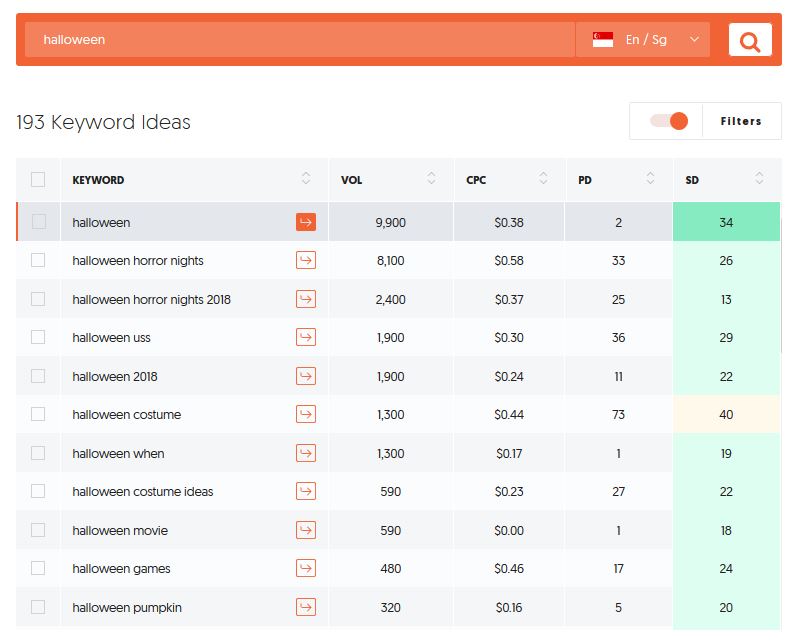Check the halloween 2018 checkbox

pyautogui.click(x=38, y=376)
